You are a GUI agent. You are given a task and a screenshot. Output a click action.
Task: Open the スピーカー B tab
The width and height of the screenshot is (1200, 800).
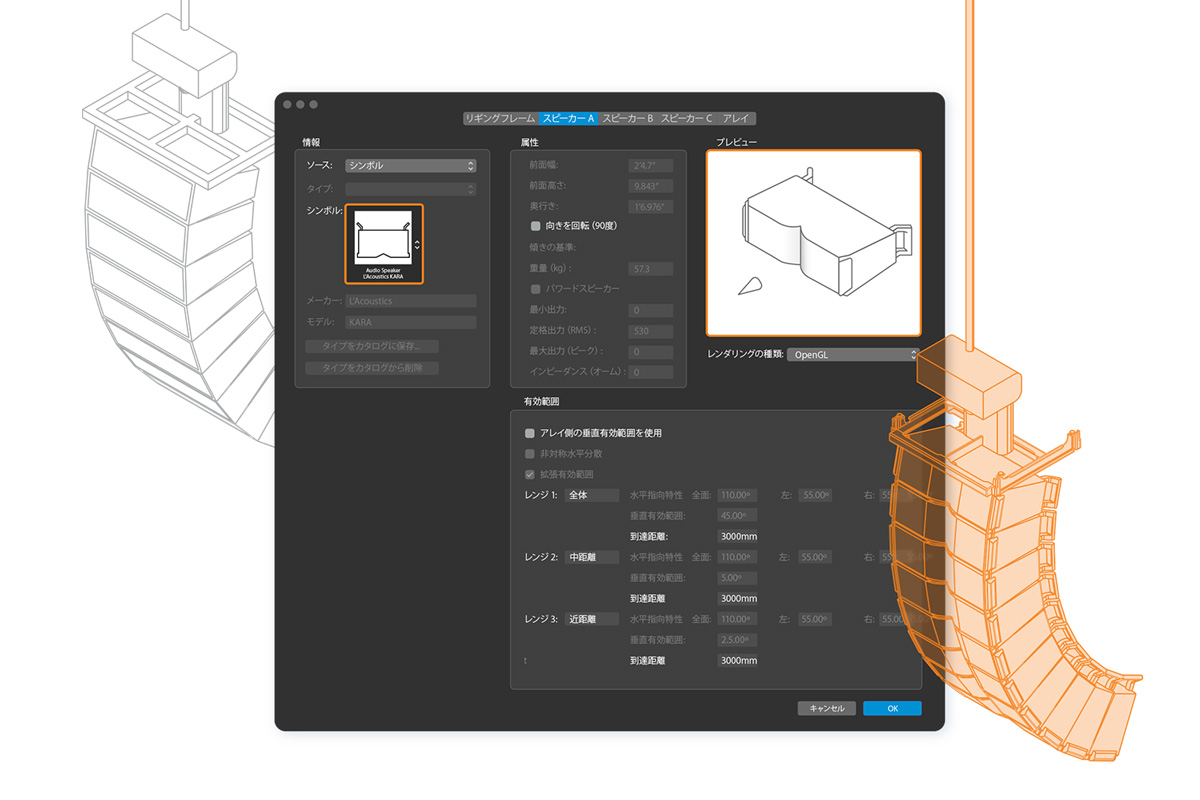(628, 118)
